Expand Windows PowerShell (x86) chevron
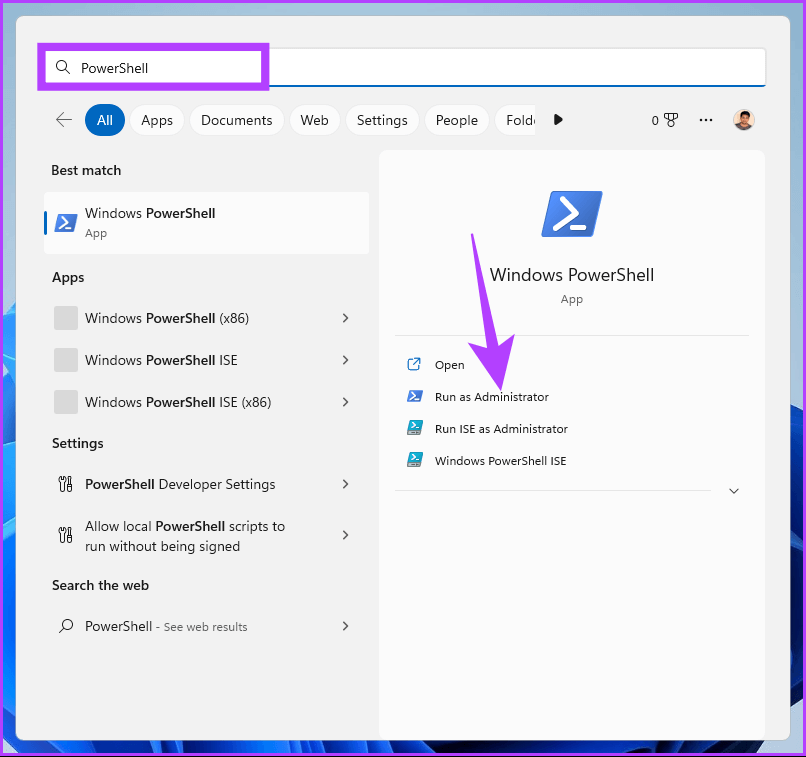 click(x=345, y=318)
